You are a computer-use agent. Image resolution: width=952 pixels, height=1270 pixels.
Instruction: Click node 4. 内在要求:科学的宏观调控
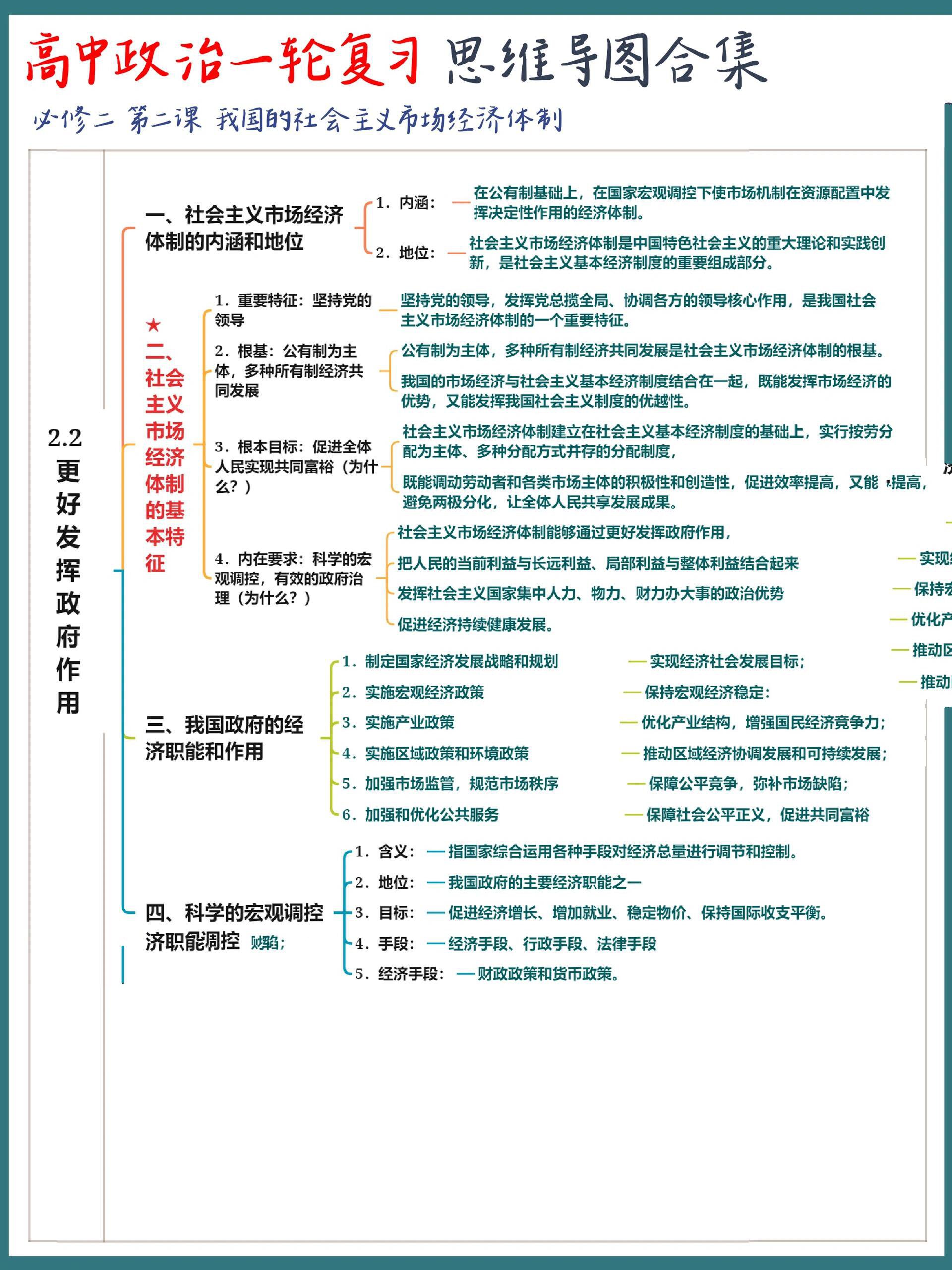[293, 578]
